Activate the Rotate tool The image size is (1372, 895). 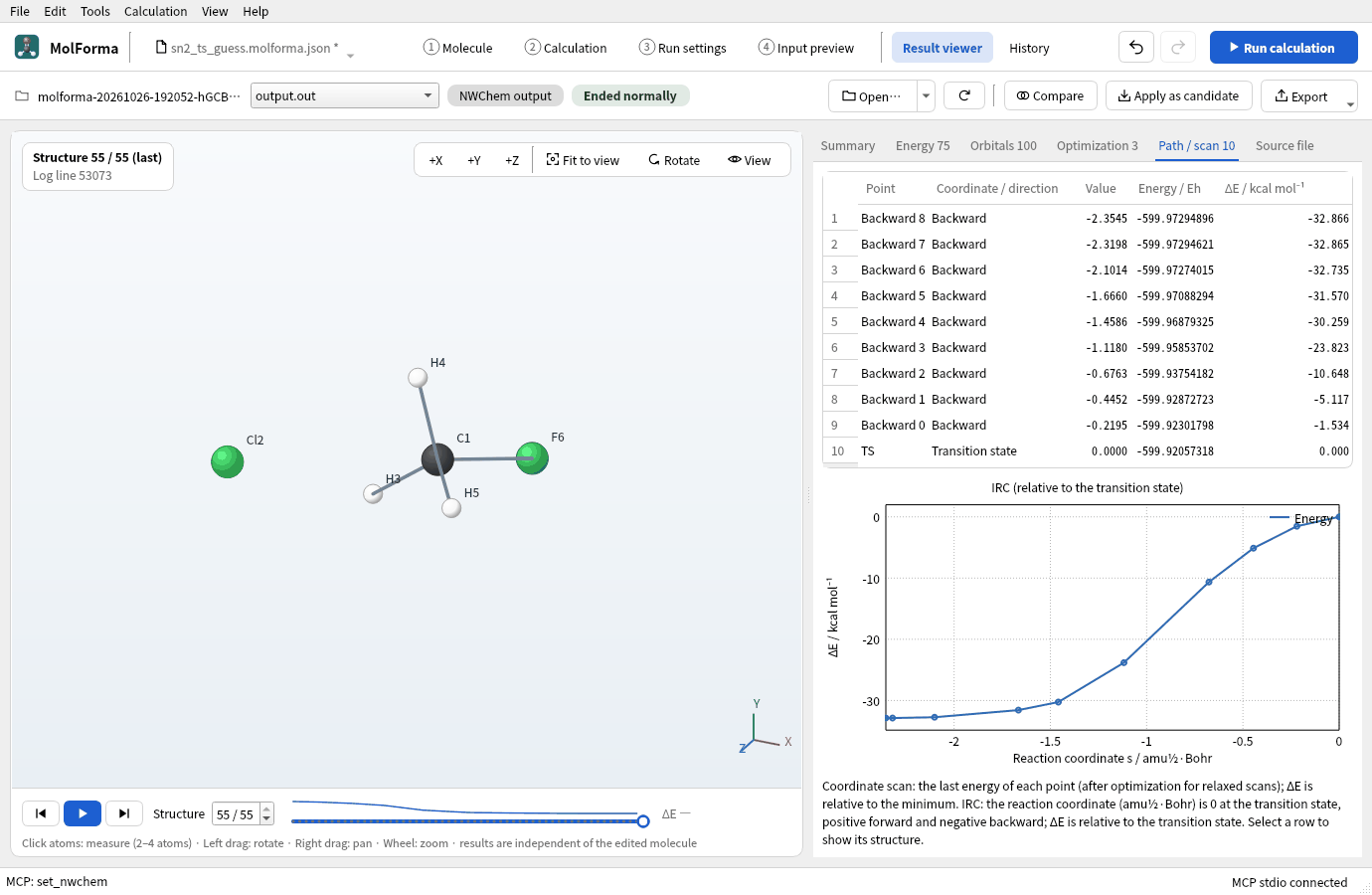674,160
